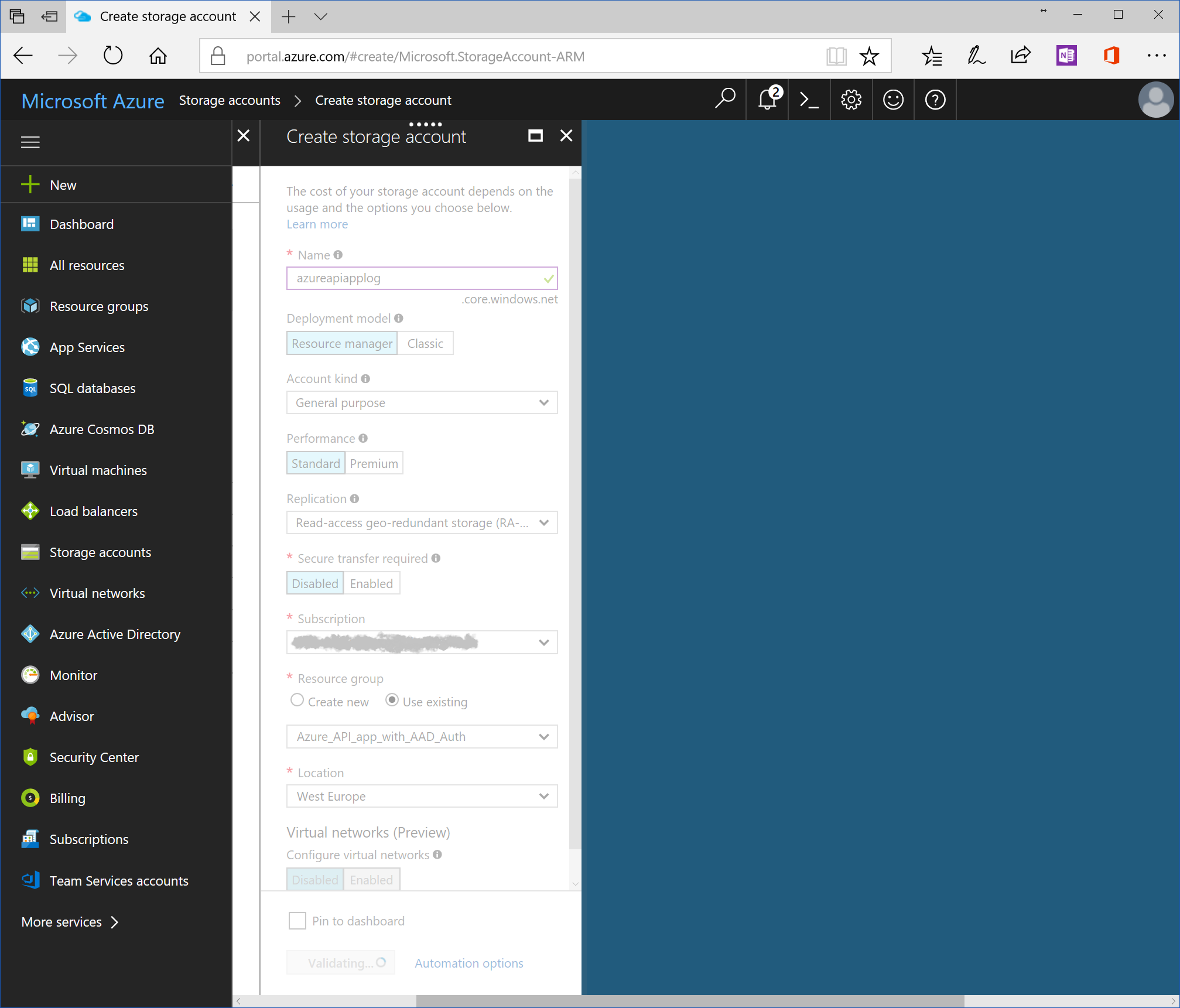Launch Cloud Shell from the top bar
Image resolution: width=1180 pixels, height=1008 pixels.
tap(809, 100)
